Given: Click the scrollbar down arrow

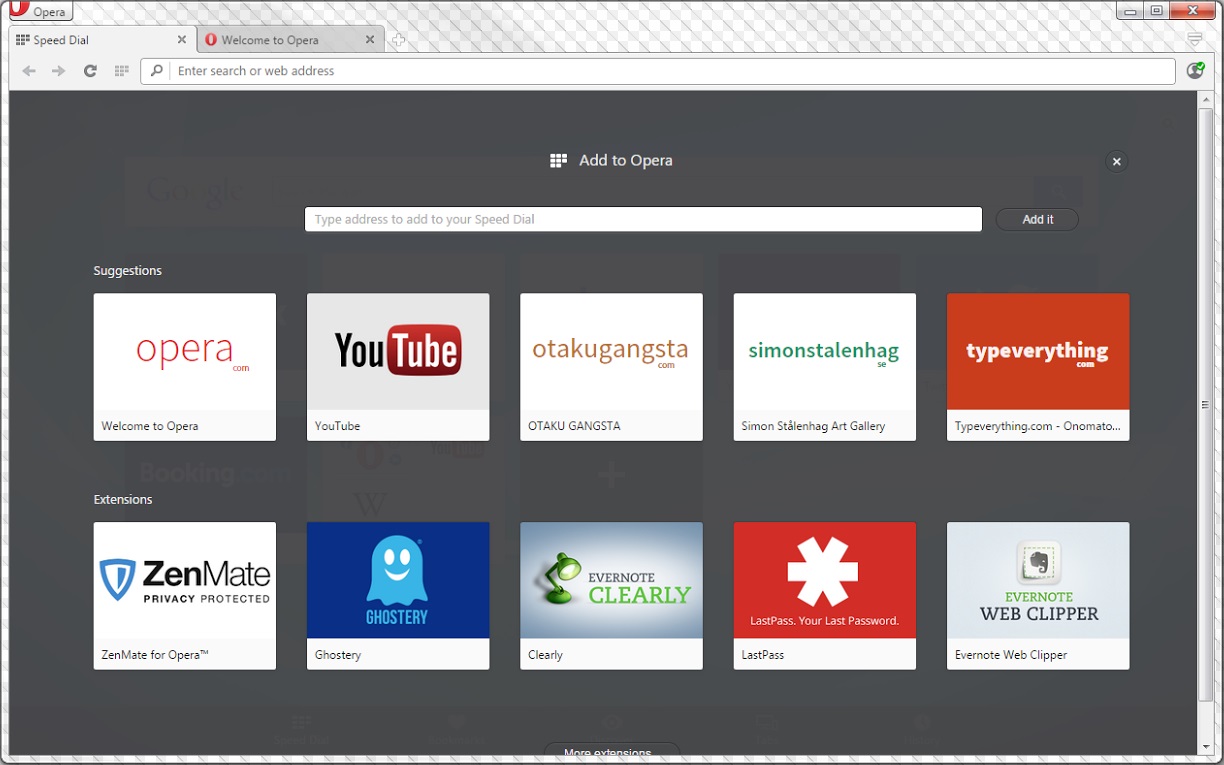Looking at the screenshot, I should tap(1205, 747).
